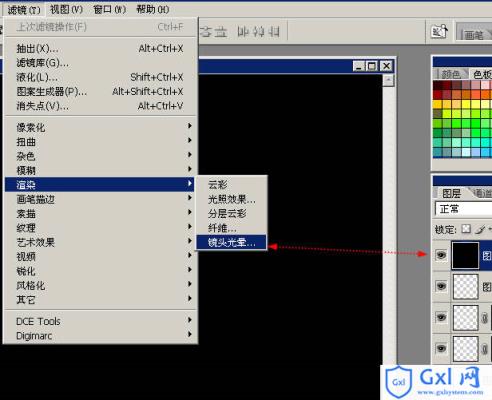Click the document scroll up arrow
This screenshot has width=492, height=400.
tap(388, 80)
